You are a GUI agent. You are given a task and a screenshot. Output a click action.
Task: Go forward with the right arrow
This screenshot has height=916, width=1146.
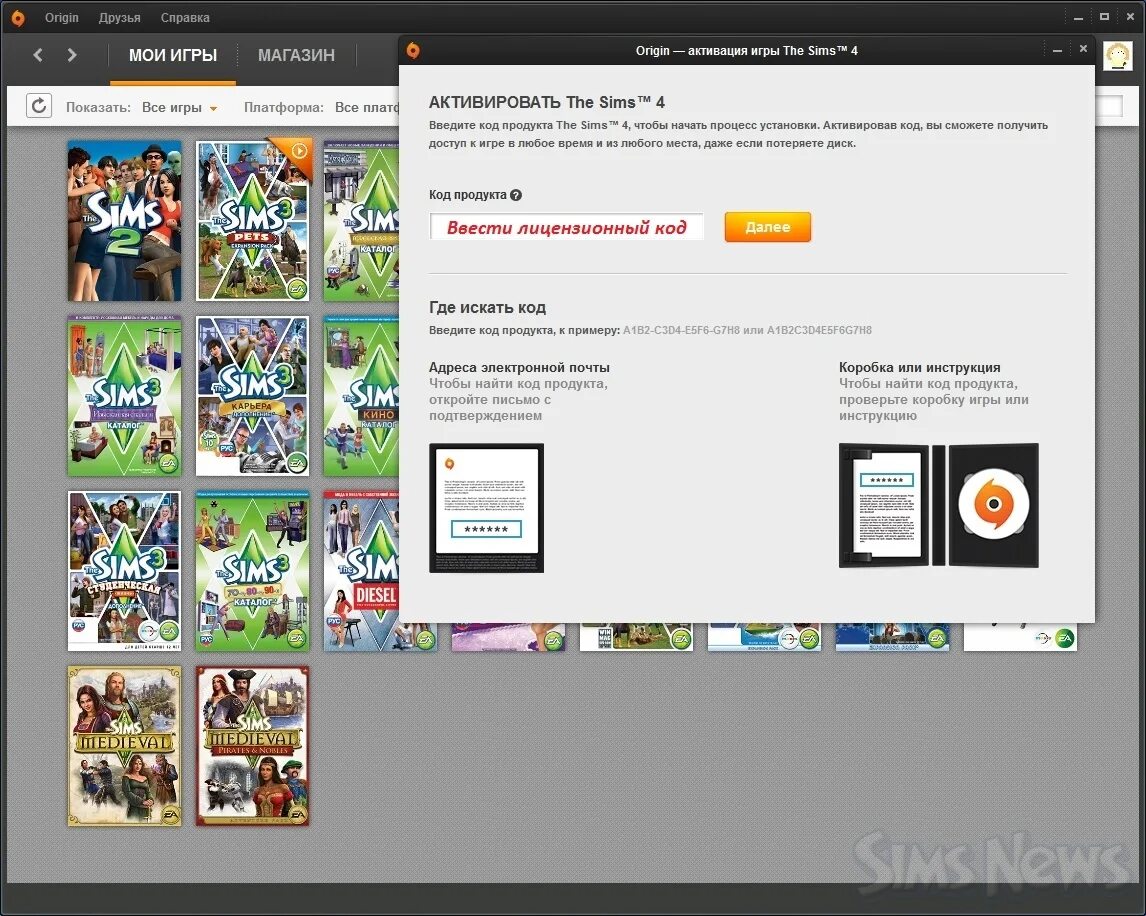71,55
